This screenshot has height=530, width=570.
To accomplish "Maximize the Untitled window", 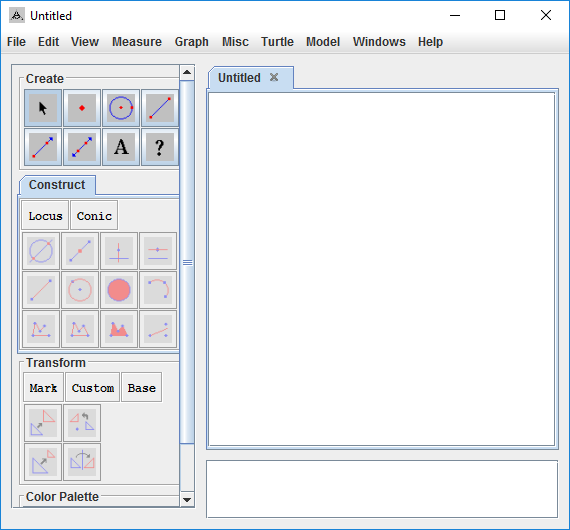I will tap(500, 15).
